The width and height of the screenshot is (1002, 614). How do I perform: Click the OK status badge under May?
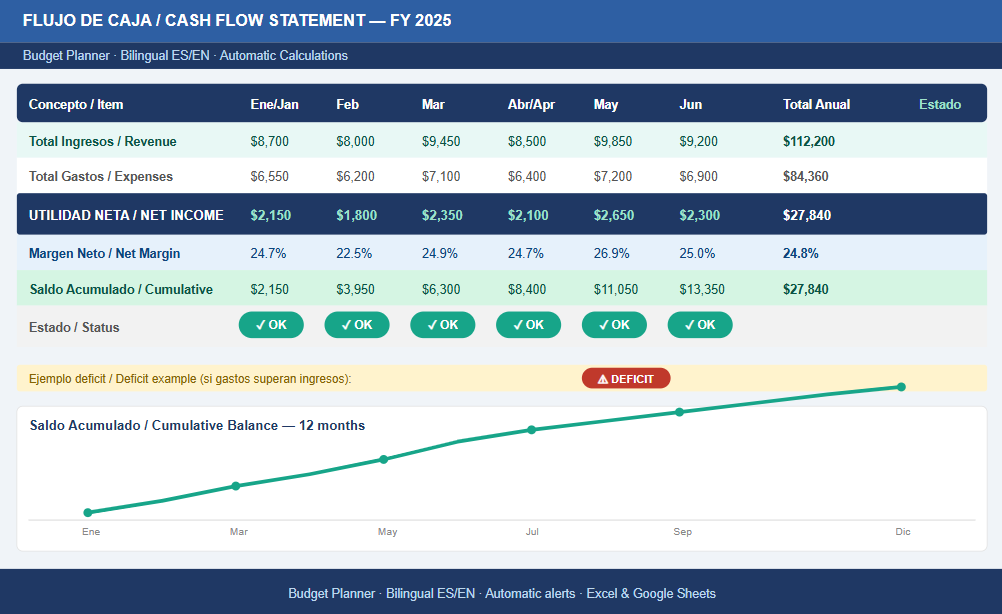[x=614, y=325]
